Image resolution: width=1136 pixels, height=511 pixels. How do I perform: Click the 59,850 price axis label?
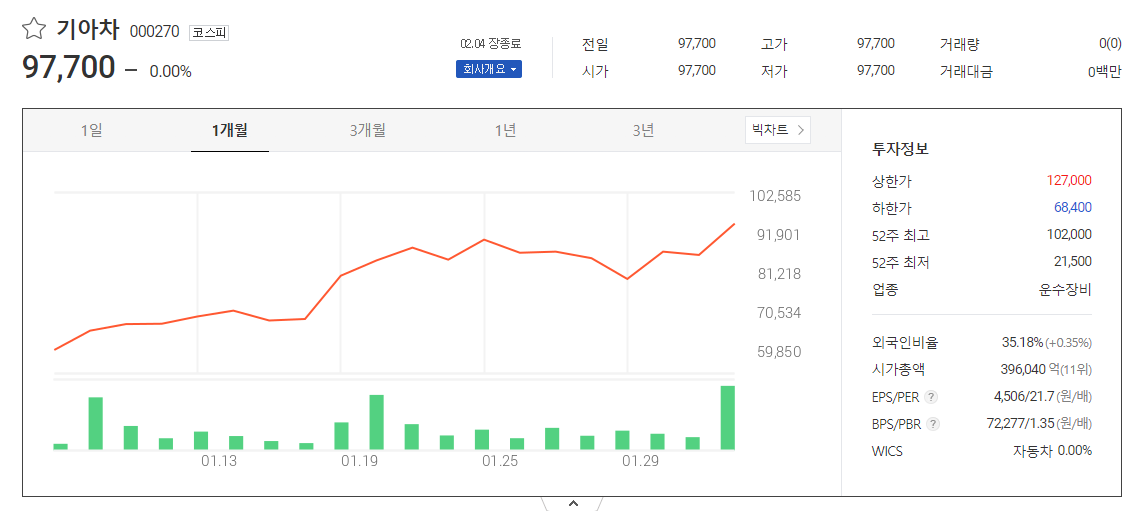pyautogui.click(x=779, y=352)
